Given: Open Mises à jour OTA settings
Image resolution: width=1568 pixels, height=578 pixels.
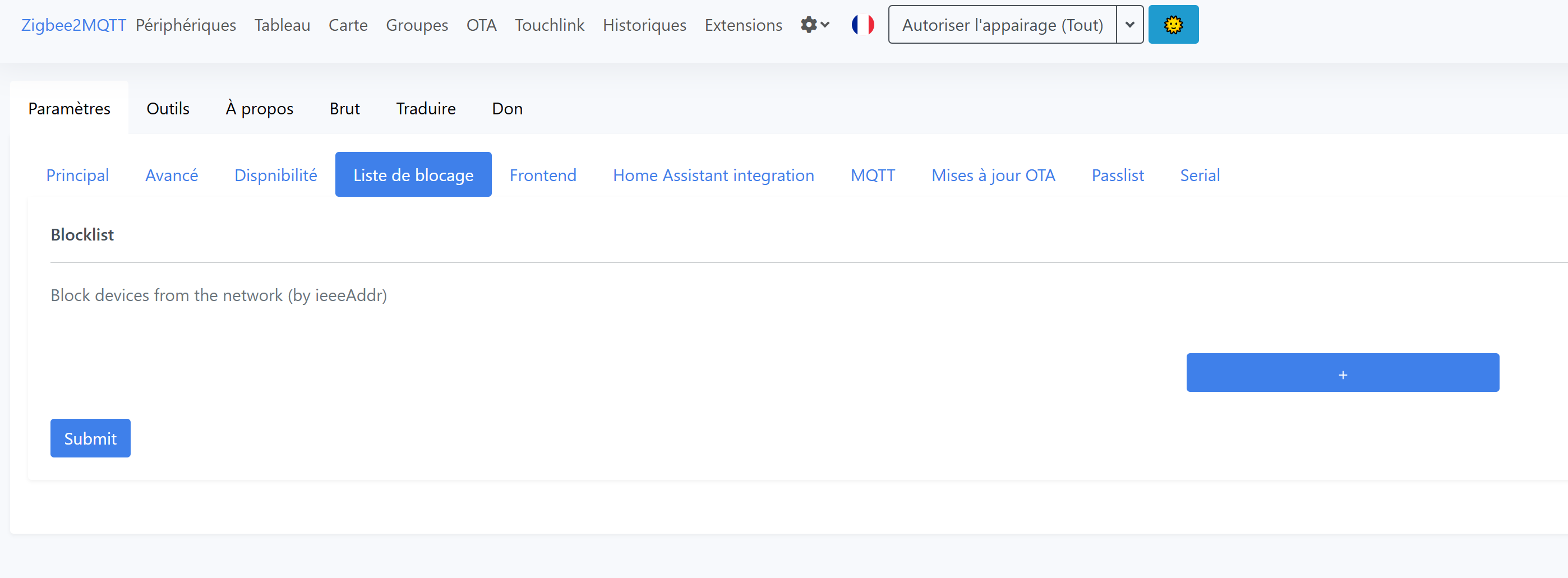Looking at the screenshot, I should tap(993, 174).
